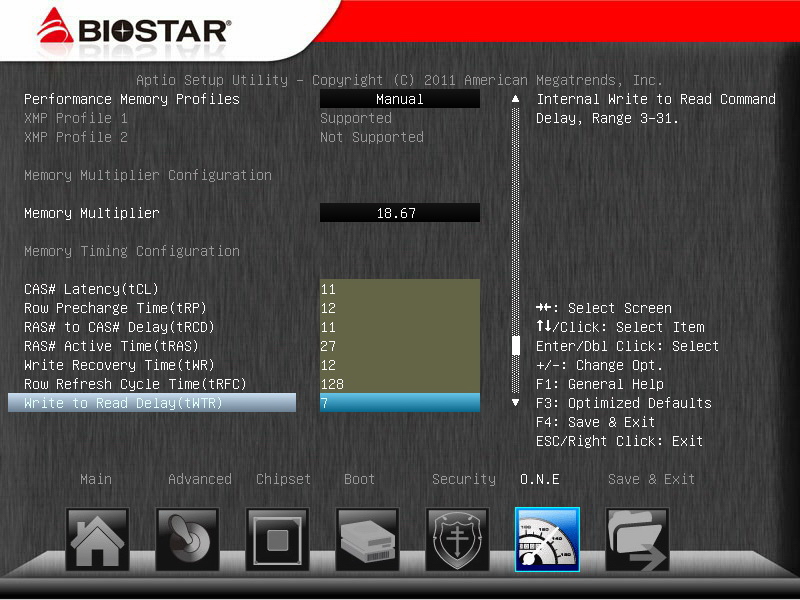Click the 'ESC/Right Click: Exit' help line
Viewport: 800px width, 600px height.
coord(619,441)
